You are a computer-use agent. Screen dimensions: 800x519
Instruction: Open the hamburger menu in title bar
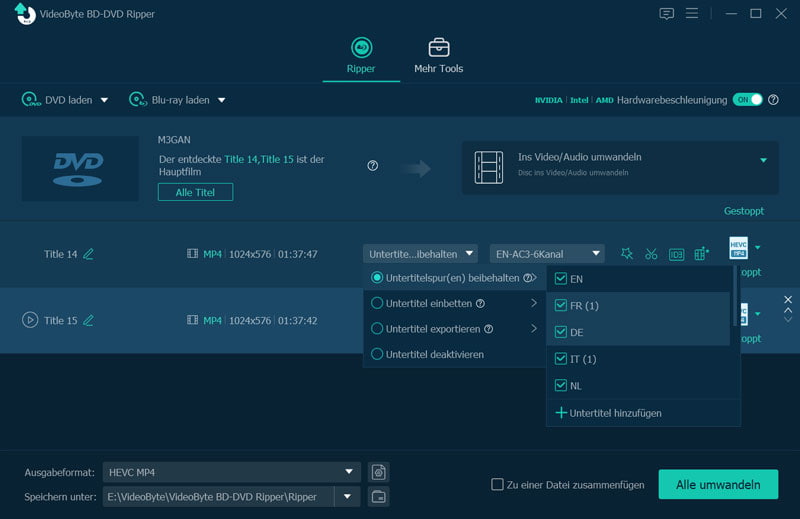point(692,13)
